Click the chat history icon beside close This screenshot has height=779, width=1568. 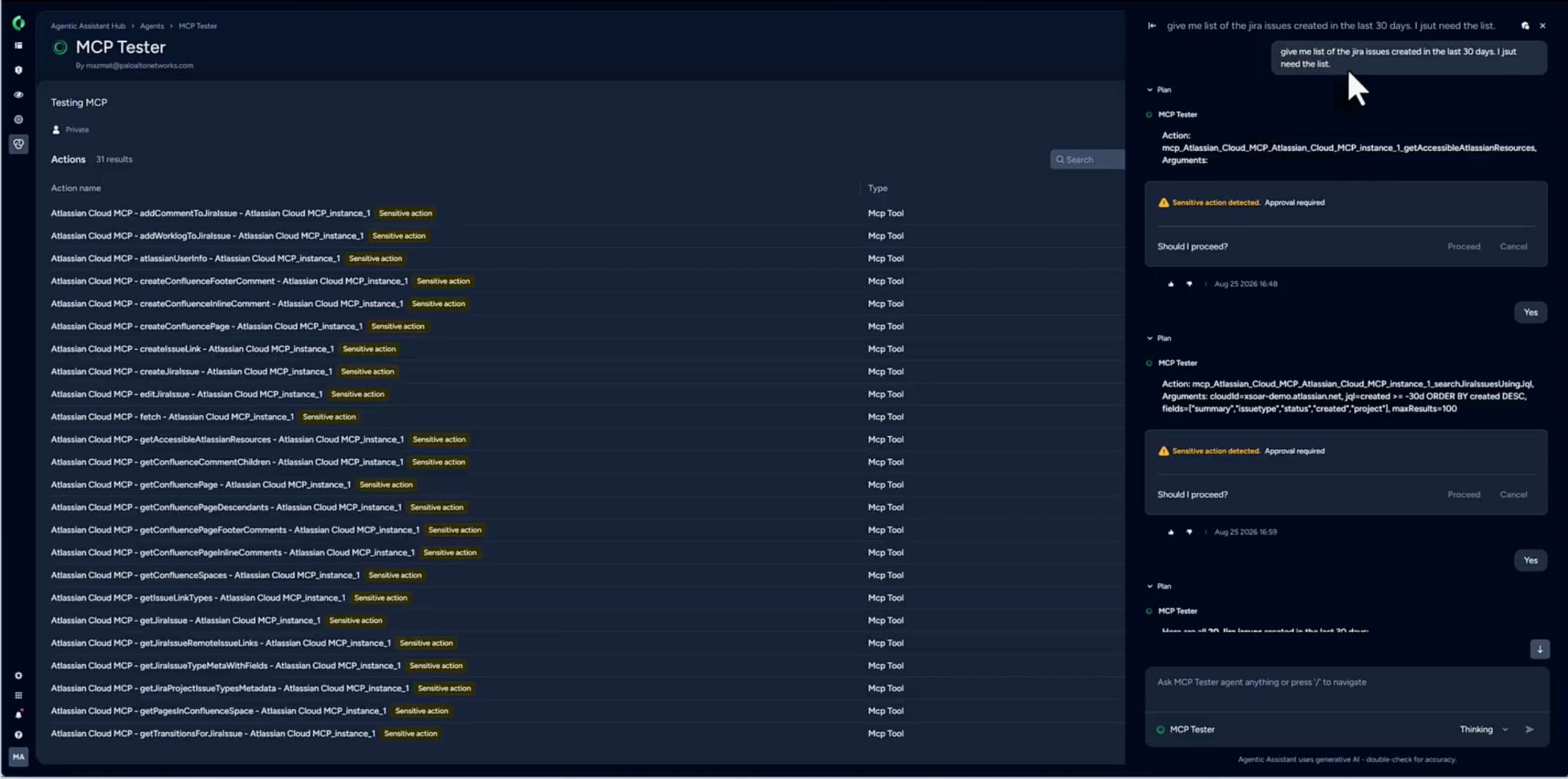tap(1525, 26)
